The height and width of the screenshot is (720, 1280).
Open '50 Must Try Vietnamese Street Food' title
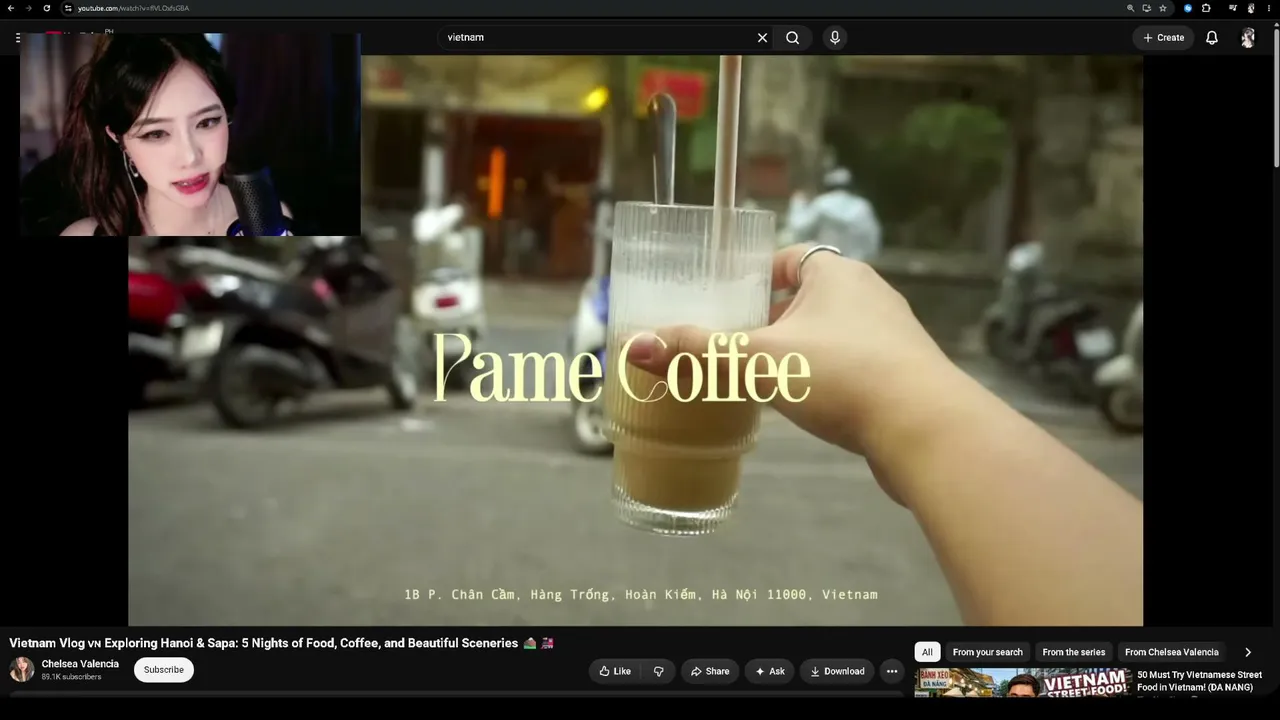[1199, 681]
